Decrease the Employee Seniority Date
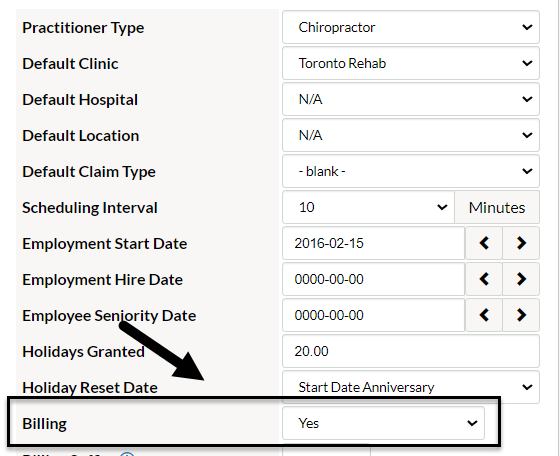This screenshot has width=560, height=456. tap(484, 315)
